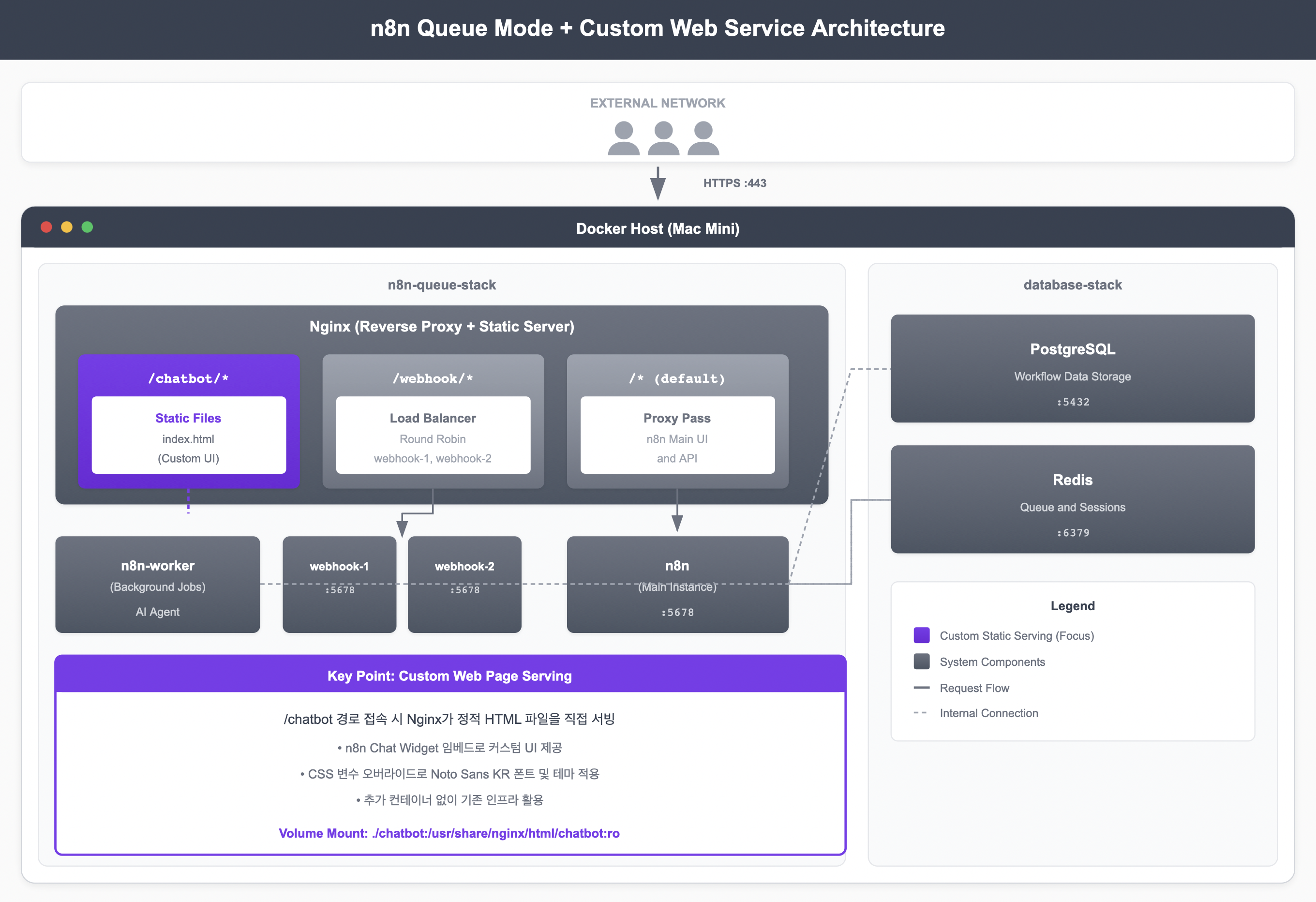Click the n8n-worker Background Jobs block
The width and height of the screenshot is (1316, 902).
[x=157, y=585]
